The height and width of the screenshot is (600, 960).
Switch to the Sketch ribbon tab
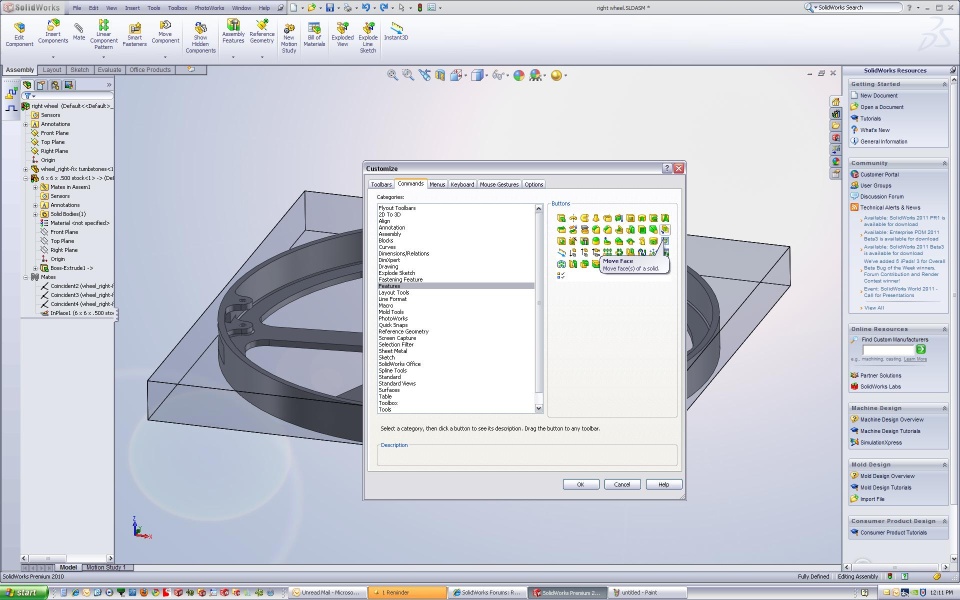point(80,70)
